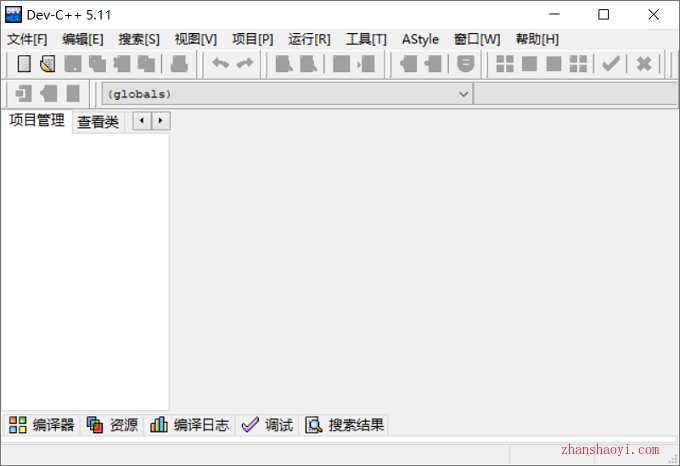Click the Toggle bookmark icon in second row

49,93
